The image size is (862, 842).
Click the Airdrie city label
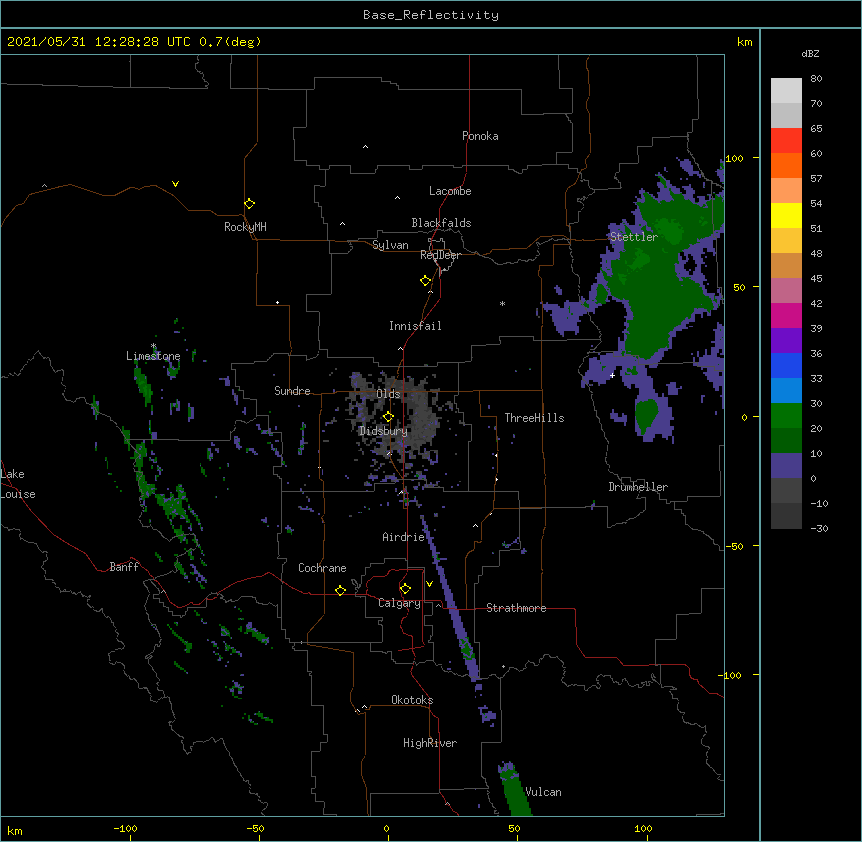tap(404, 537)
